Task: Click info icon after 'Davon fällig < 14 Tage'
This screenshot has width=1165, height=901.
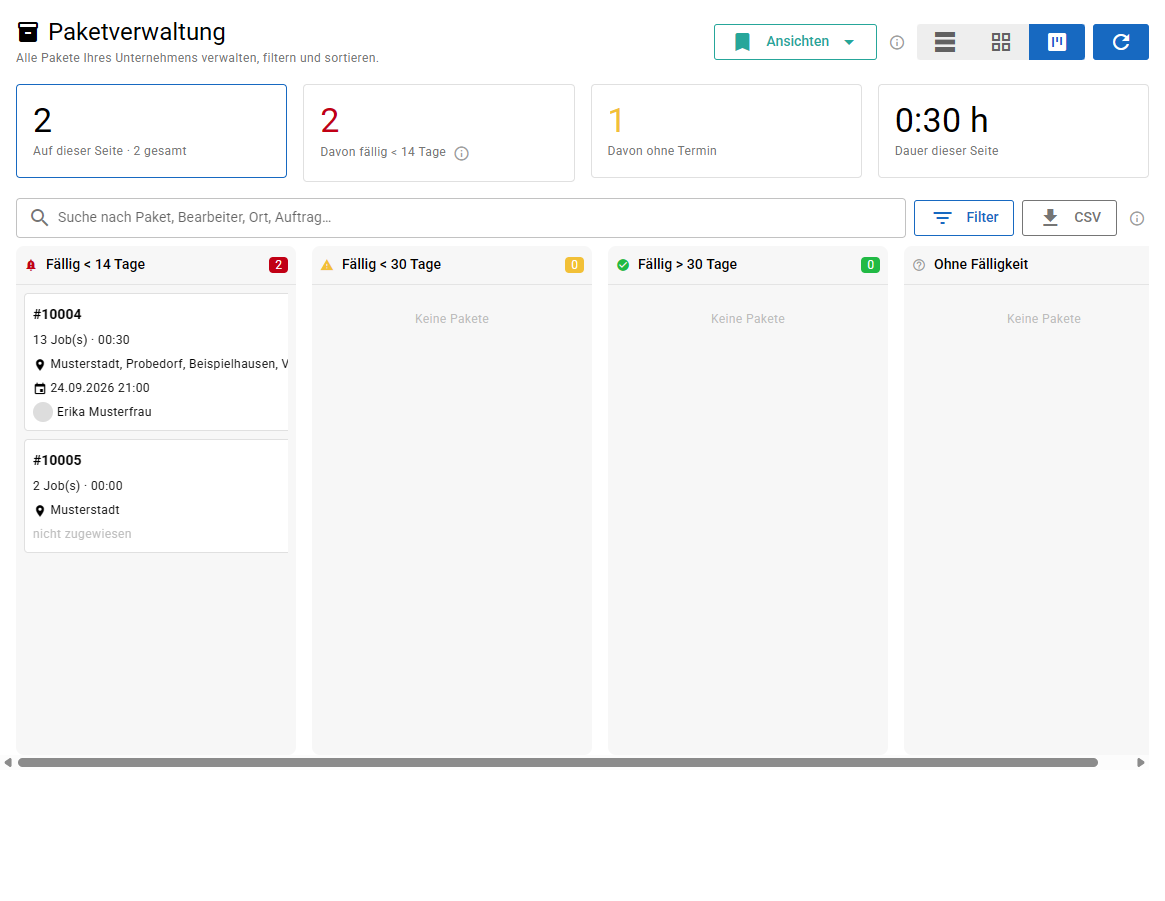Action: click(x=461, y=153)
